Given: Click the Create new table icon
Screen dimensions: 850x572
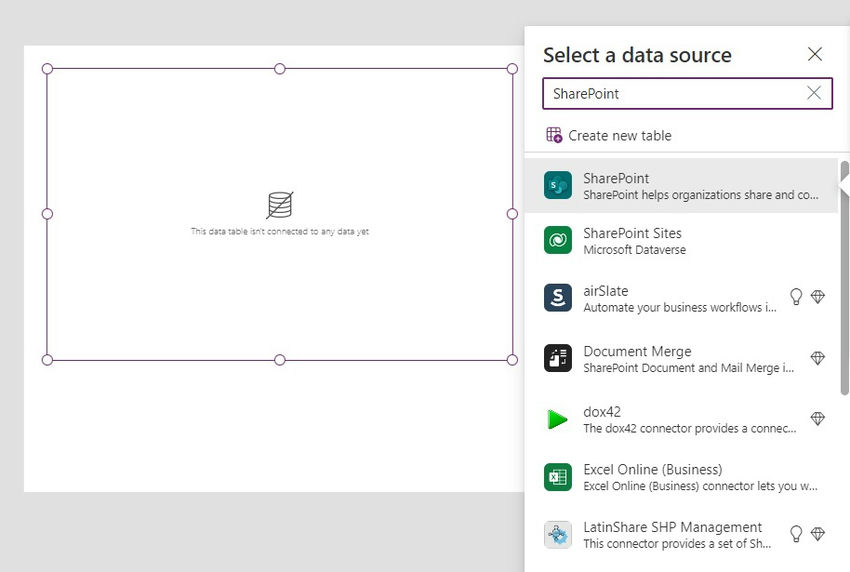Looking at the screenshot, I should tap(554, 135).
